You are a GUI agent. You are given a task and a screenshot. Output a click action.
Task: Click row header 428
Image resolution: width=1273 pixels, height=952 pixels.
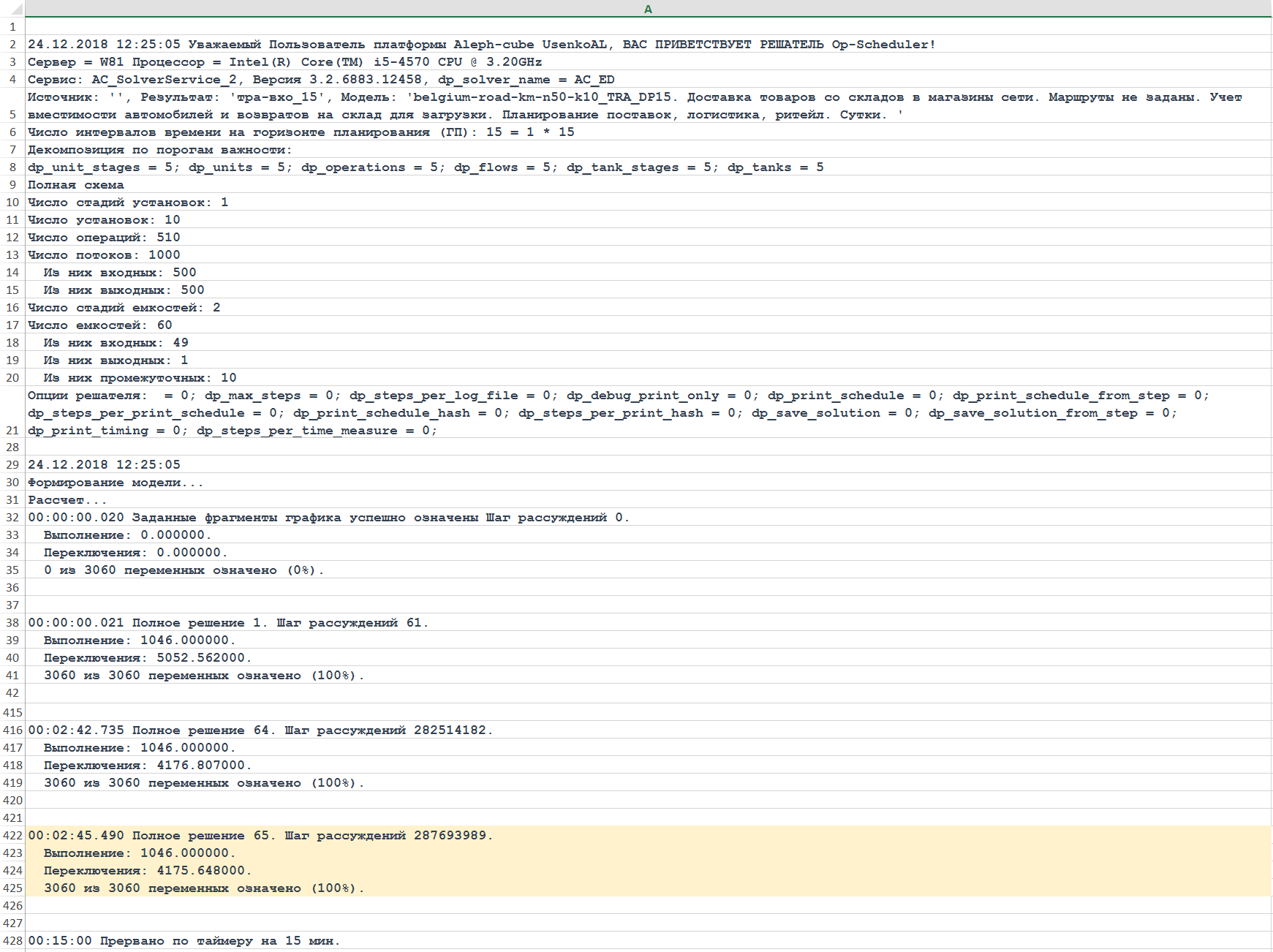12,941
